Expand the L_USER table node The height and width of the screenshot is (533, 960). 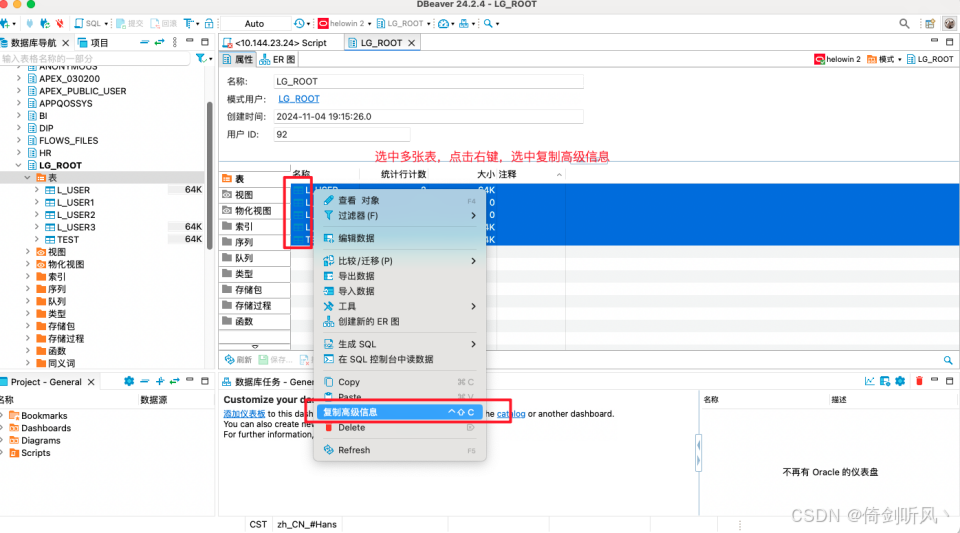tap(37, 190)
